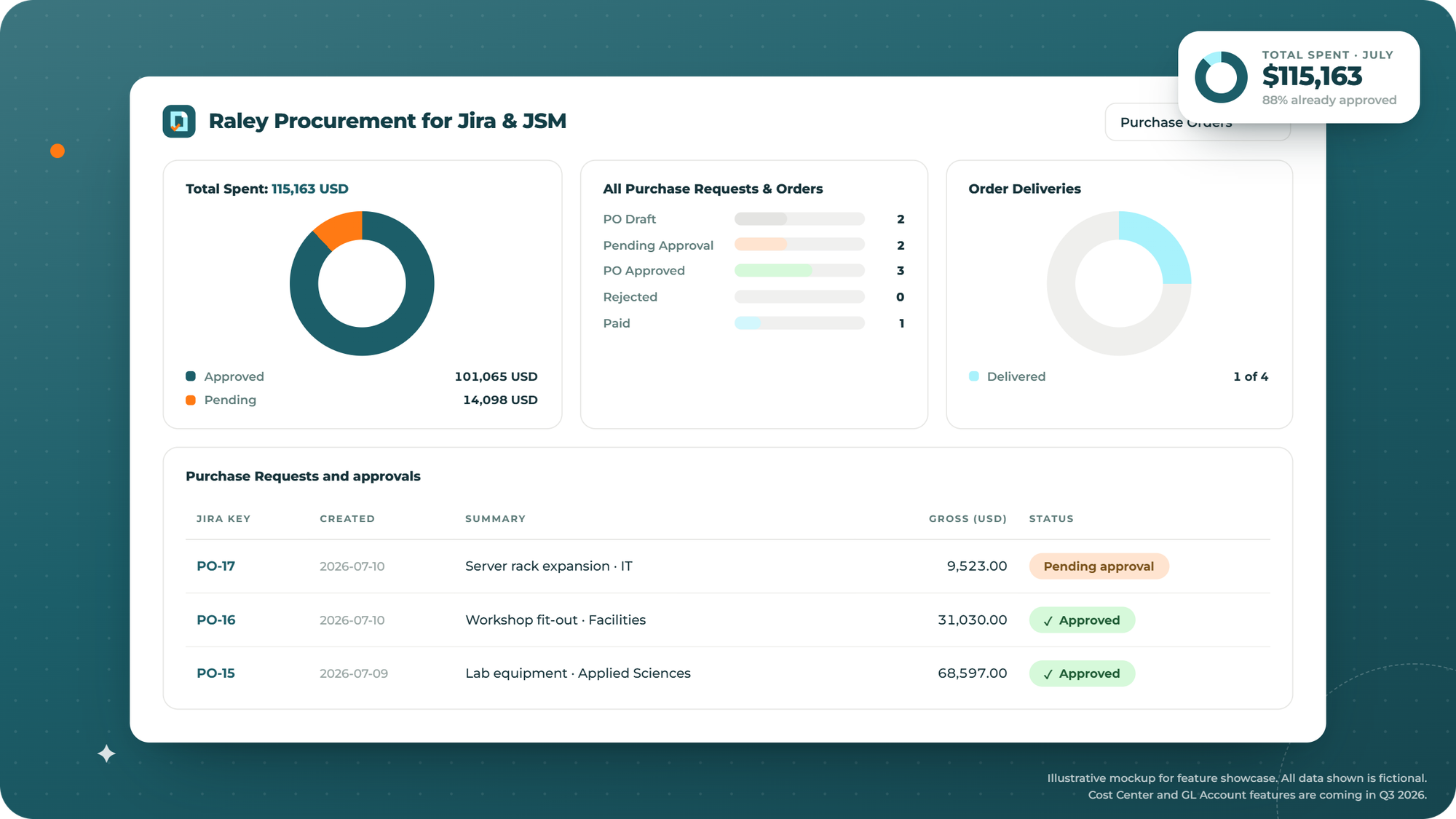
Task: Click the Rejected progress bar
Action: [x=799, y=297]
